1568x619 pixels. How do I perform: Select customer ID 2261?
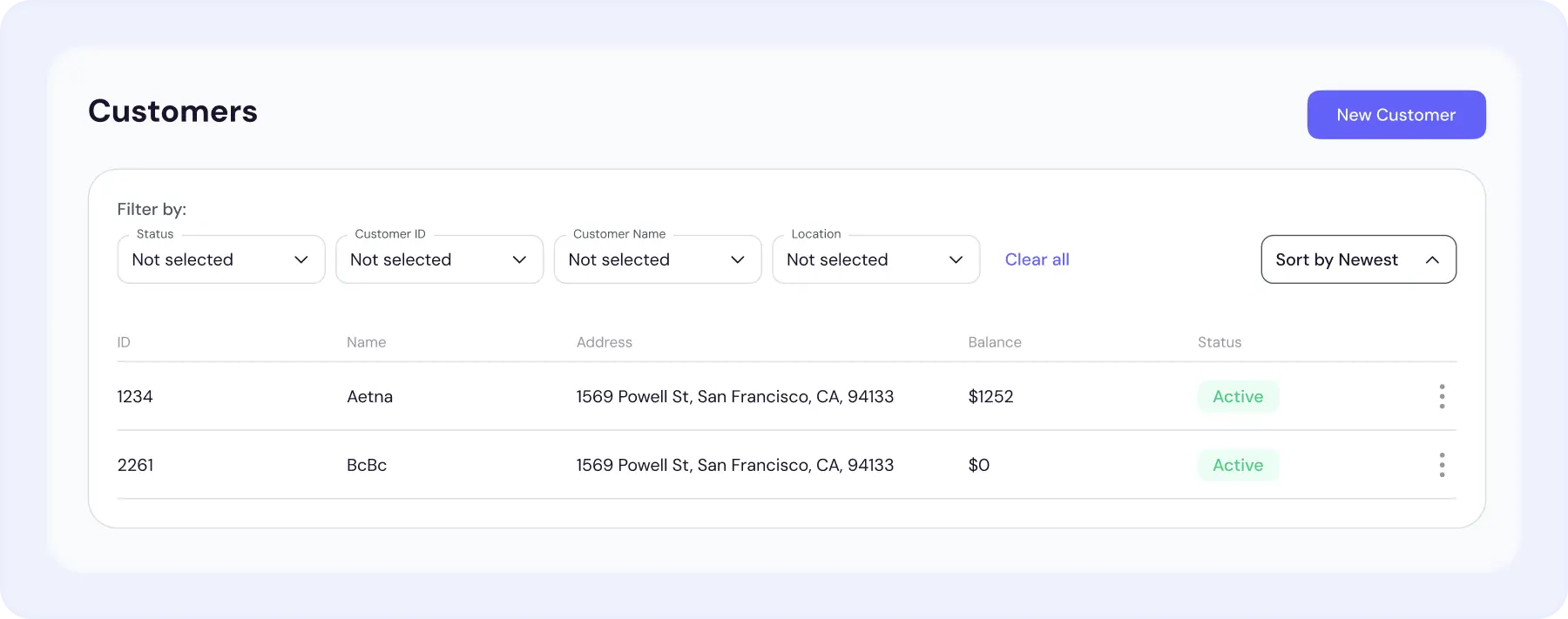tap(135, 465)
